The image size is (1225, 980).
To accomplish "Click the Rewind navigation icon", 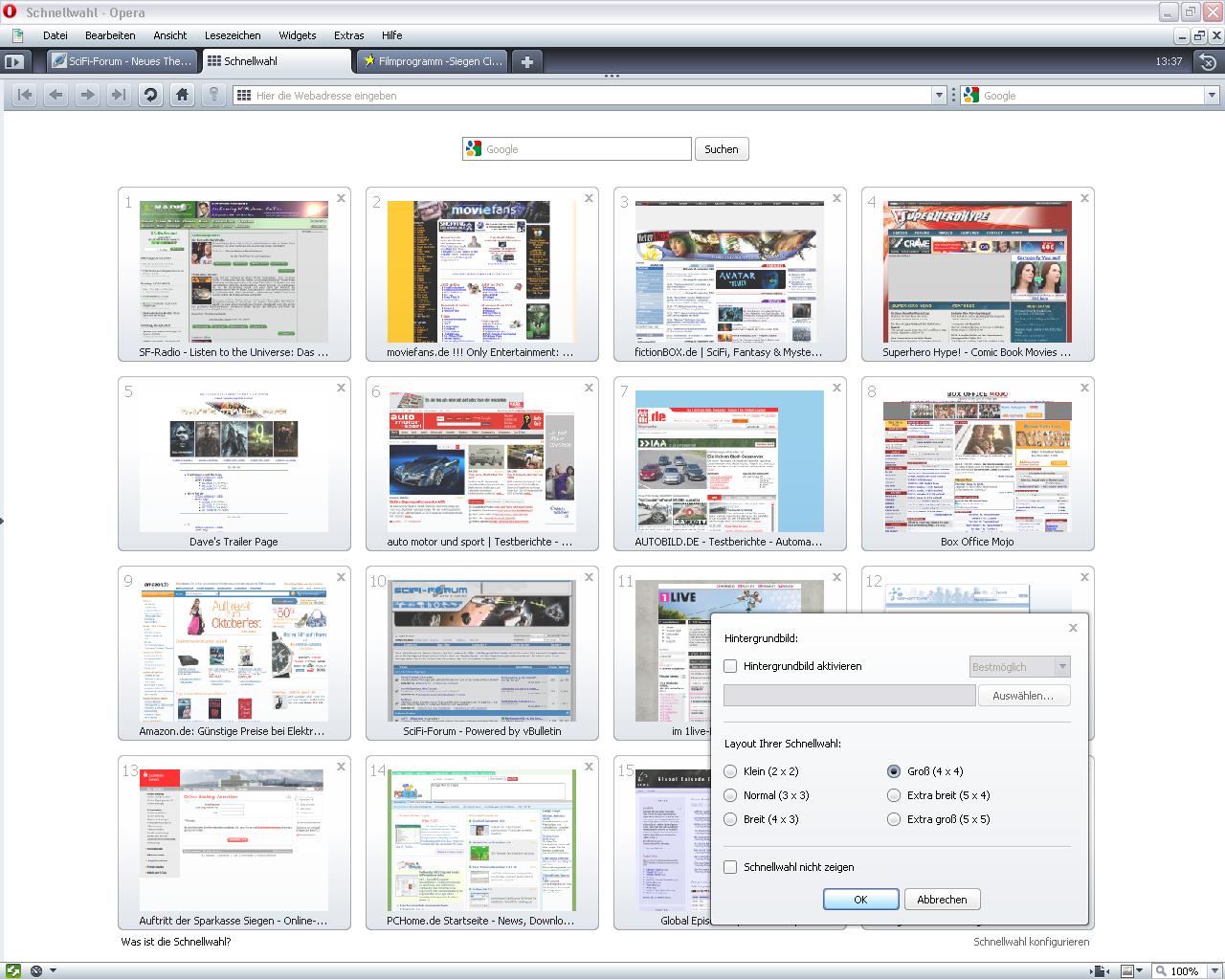I will [25, 95].
